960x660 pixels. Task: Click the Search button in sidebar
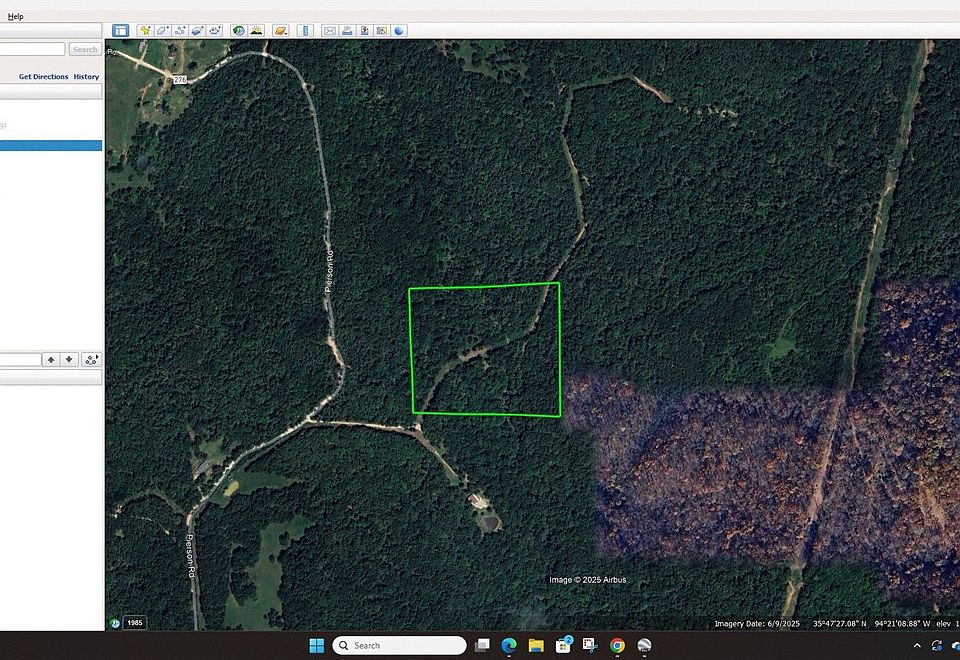tap(85, 49)
